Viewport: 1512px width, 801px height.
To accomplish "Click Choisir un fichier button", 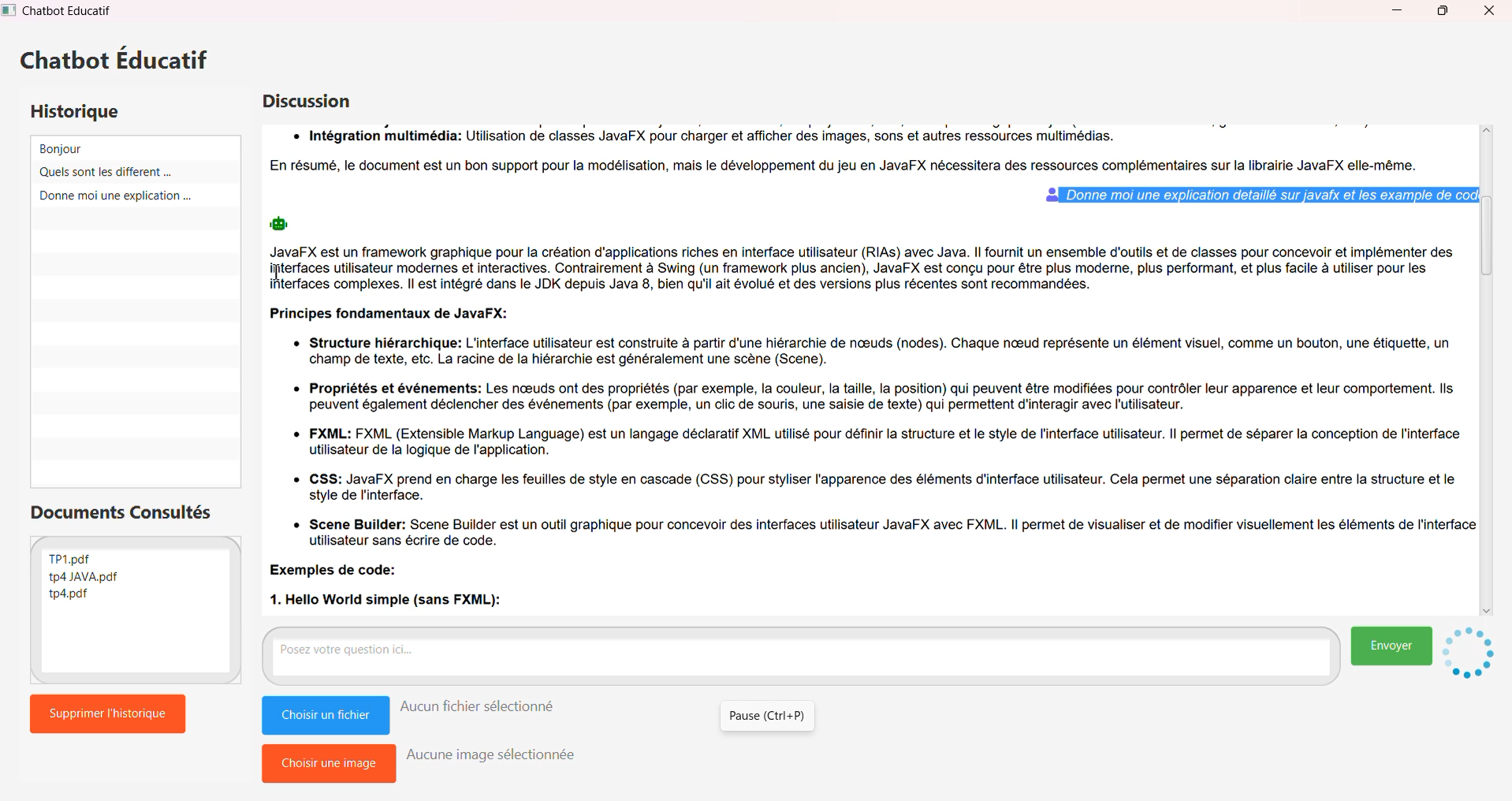I will [x=326, y=715].
